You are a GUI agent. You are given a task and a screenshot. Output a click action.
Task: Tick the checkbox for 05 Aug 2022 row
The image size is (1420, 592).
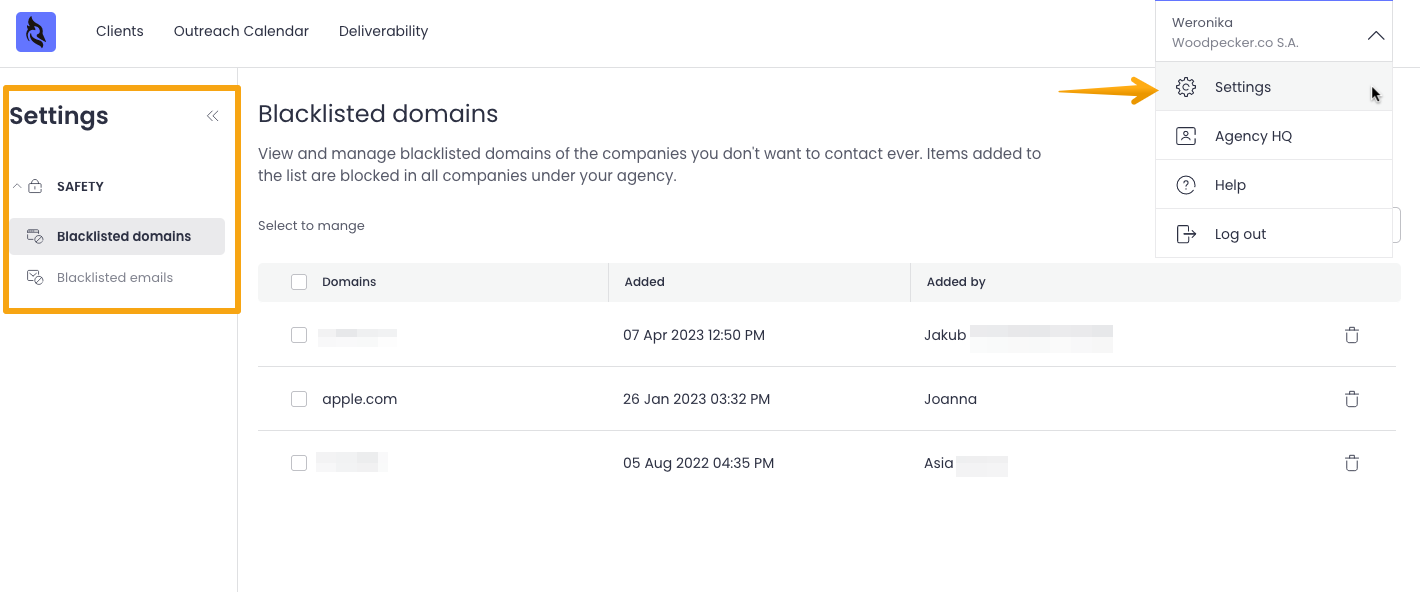299,463
